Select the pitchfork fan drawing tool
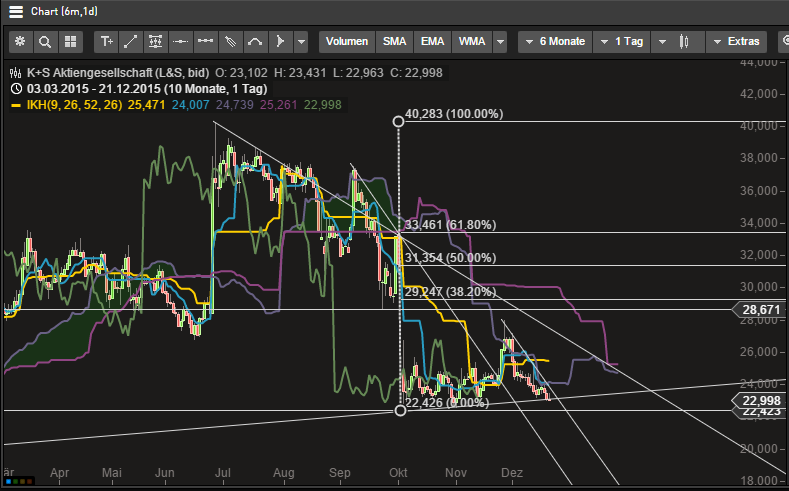The width and height of the screenshot is (789, 491). (230, 42)
